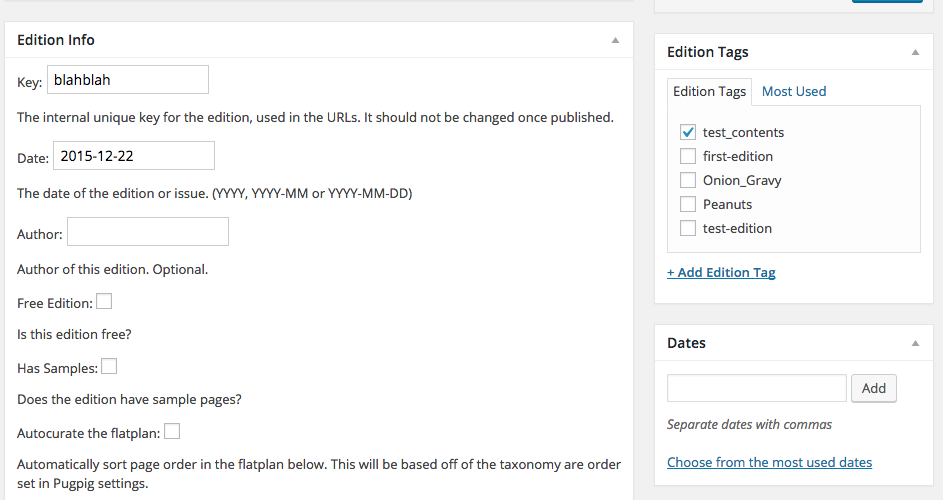Focus the Date input field
This screenshot has width=943, height=500.
click(134, 155)
